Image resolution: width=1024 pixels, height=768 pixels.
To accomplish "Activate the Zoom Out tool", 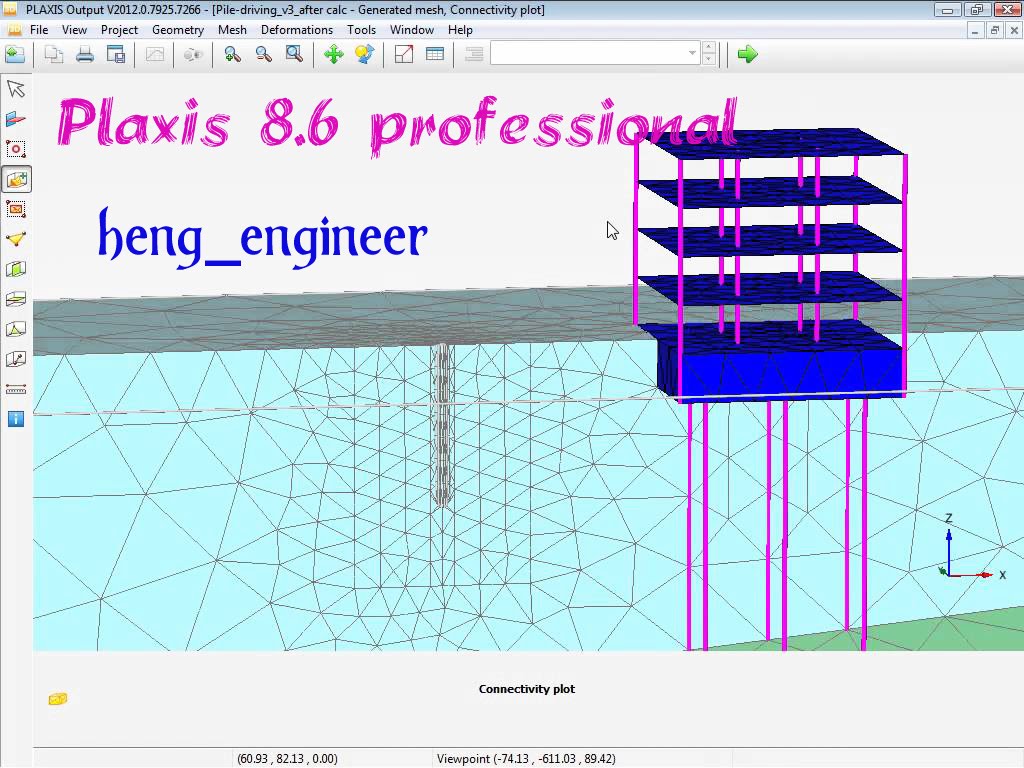I will point(263,54).
